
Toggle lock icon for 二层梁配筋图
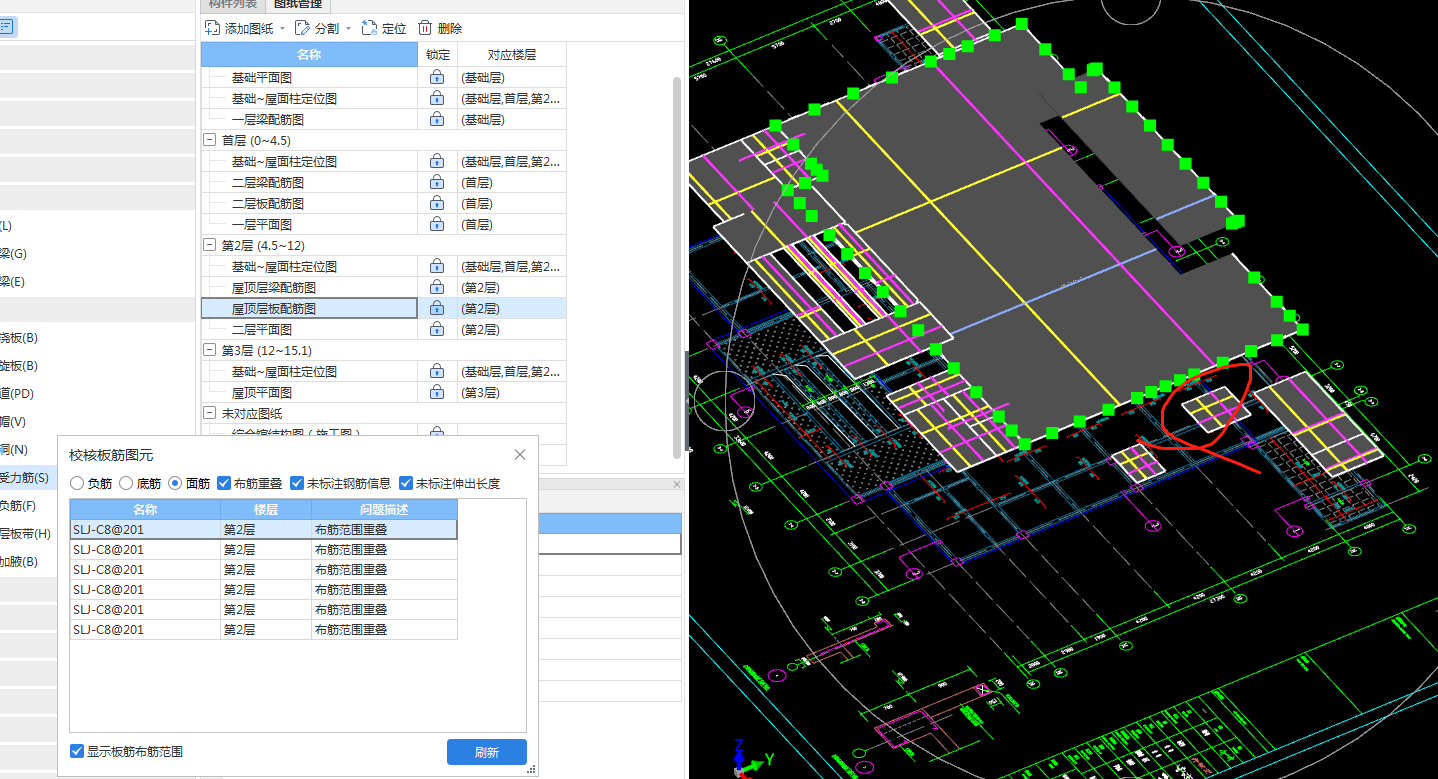coord(437,182)
